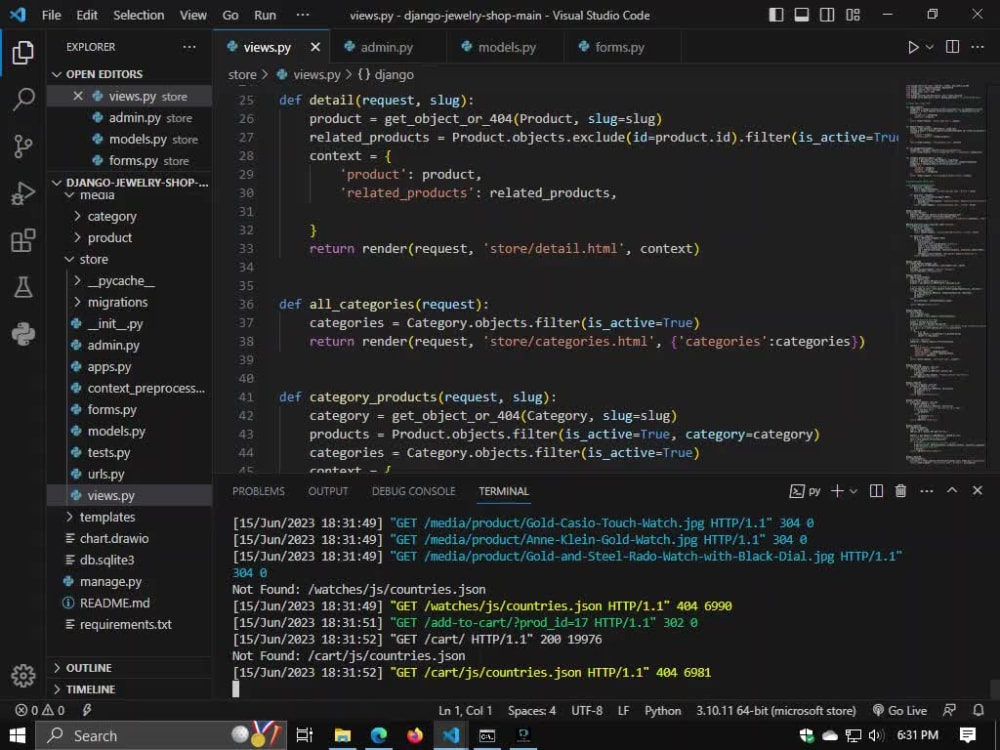
Task: Click Go Live in the status bar
Action: click(899, 710)
